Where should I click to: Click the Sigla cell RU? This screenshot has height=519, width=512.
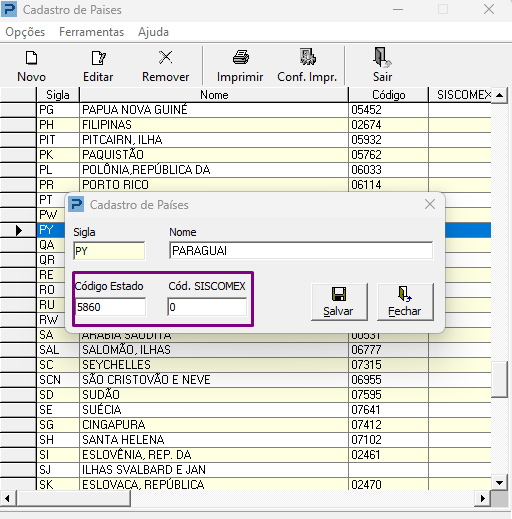(x=51, y=305)
